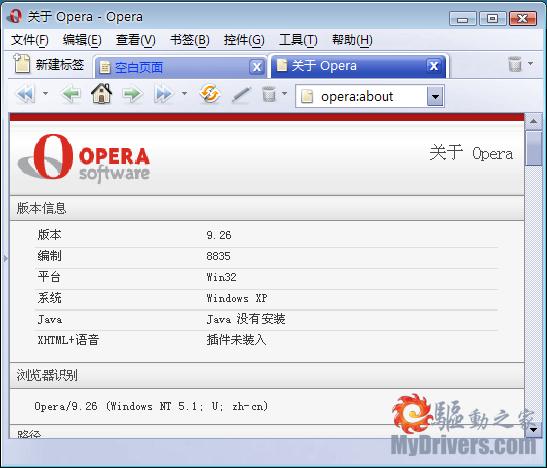Image resolution: width=547 pixels, height=468 pixels.
Task: Reload the page with the refresh icon
Action: click(210, 94)
